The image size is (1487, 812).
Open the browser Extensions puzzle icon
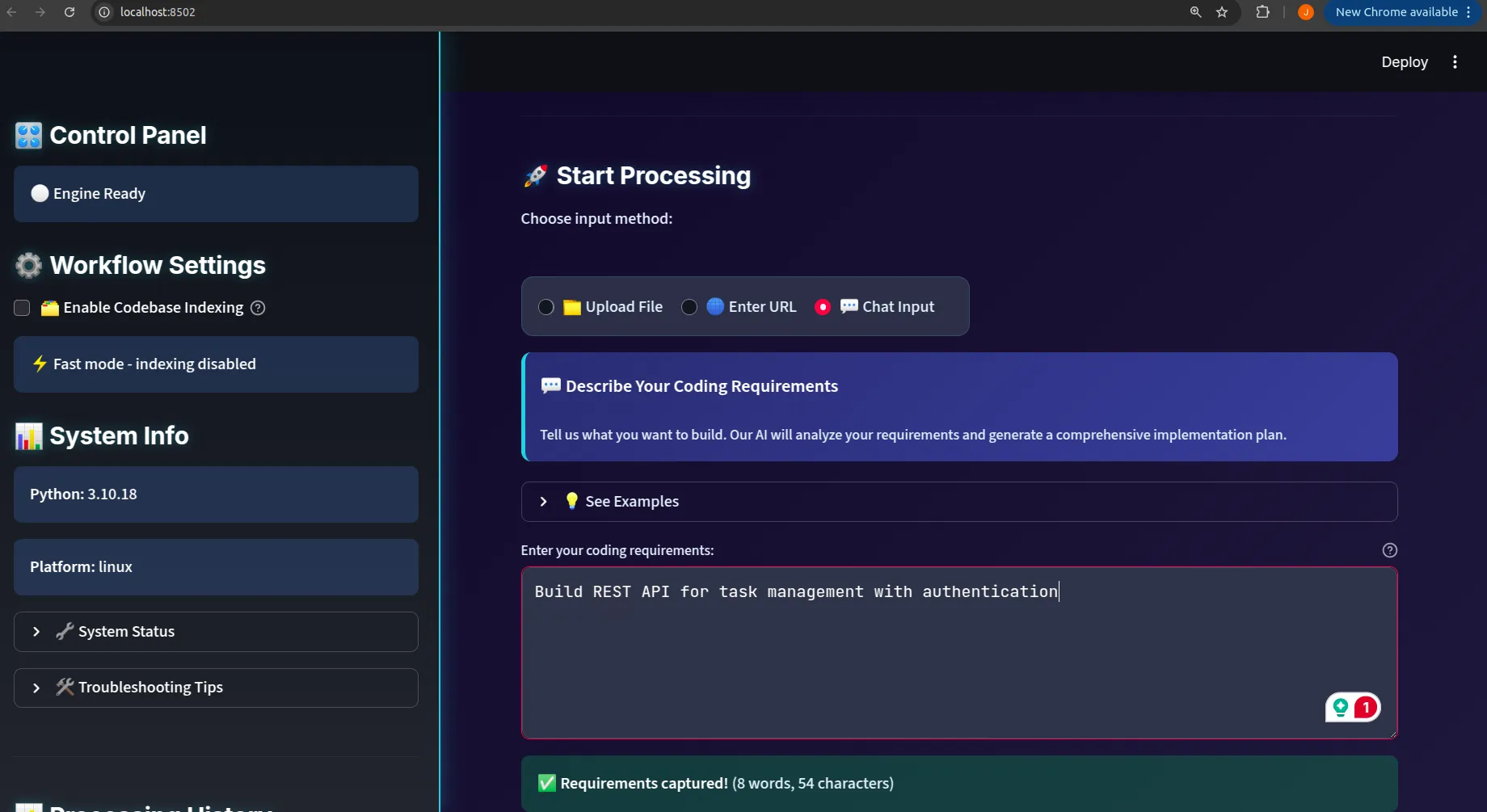[1262, 12]
